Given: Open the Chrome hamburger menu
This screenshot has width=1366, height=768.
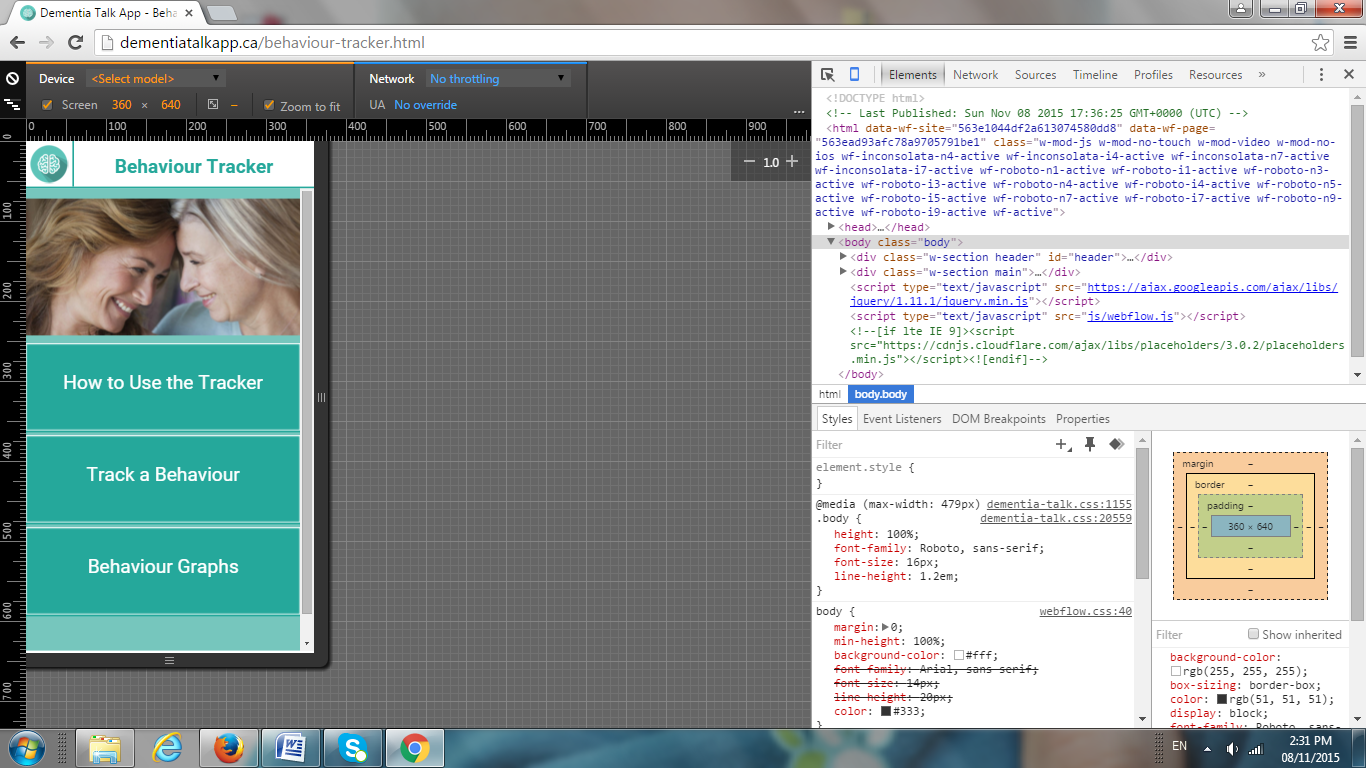Looking at the screenshot, I should coord(1348,43).
